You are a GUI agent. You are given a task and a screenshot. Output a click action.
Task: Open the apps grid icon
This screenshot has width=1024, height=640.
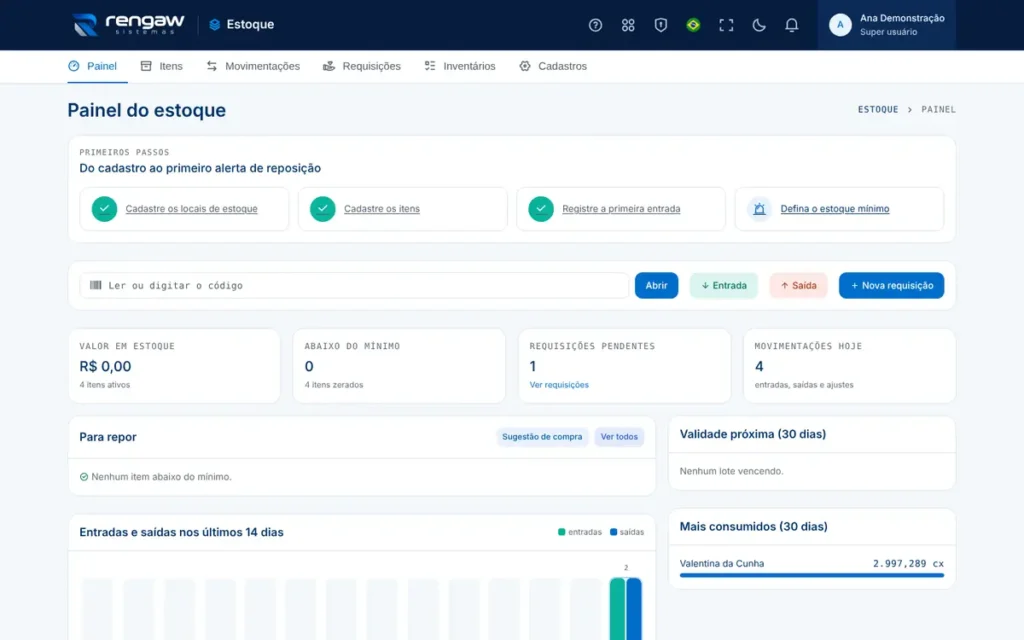628,25
